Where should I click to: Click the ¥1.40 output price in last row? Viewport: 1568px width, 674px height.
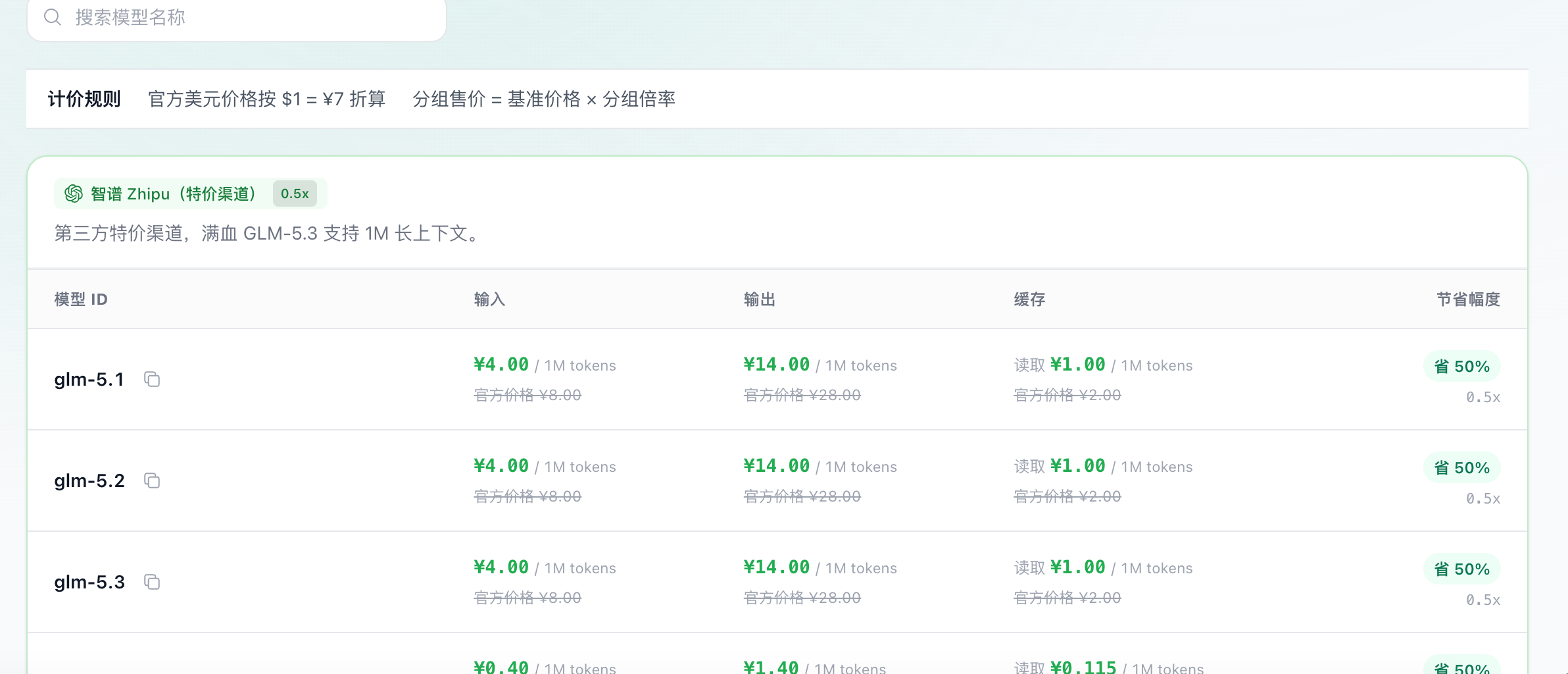[x=771, y=667]
